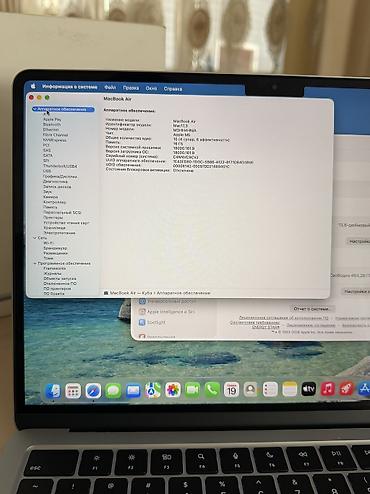Select Контроллер in the sidebar
Viewport: 370px width, 494px height.
[x=55, y=202]
